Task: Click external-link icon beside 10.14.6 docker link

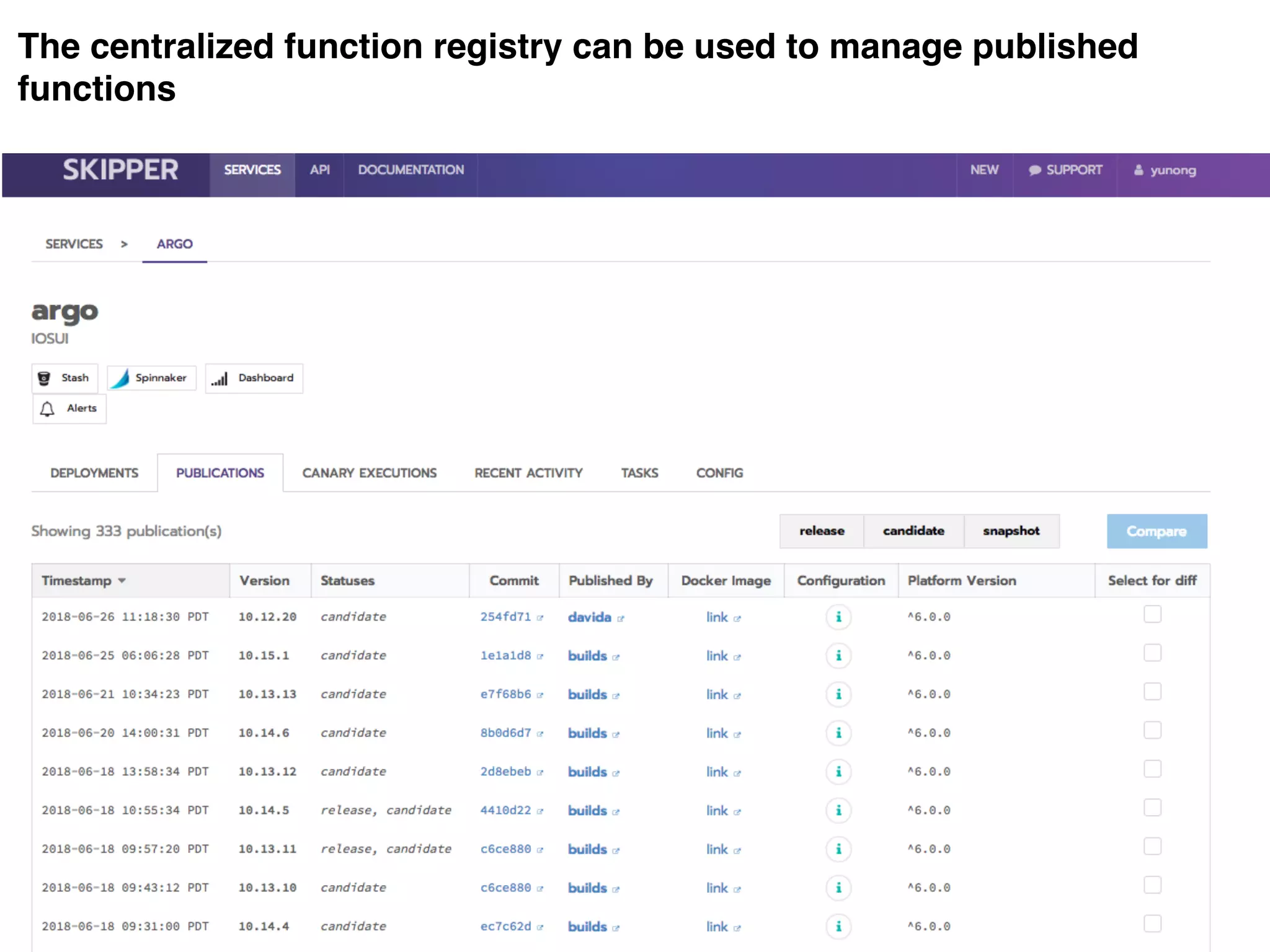Action: point(737,734)
